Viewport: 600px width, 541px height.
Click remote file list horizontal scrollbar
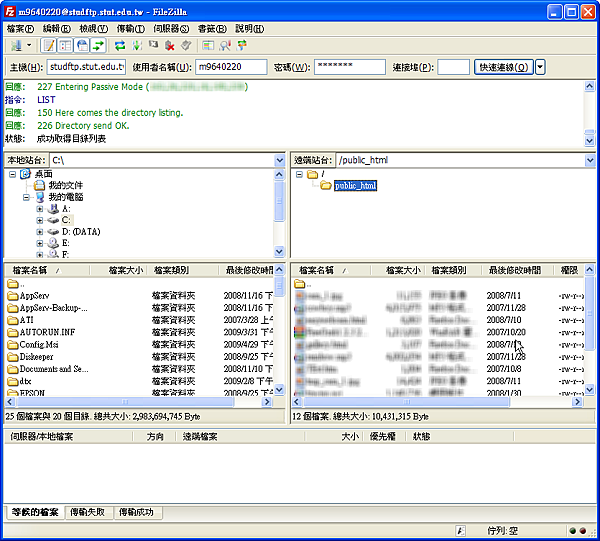click(x=406, y=402)
